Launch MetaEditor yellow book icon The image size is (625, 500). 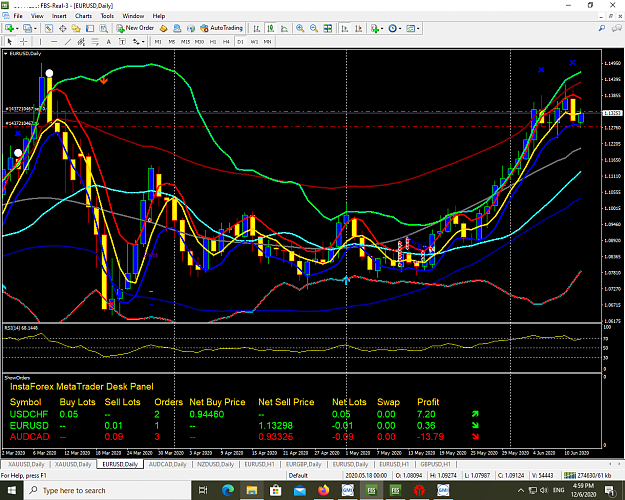click(163, 28)
